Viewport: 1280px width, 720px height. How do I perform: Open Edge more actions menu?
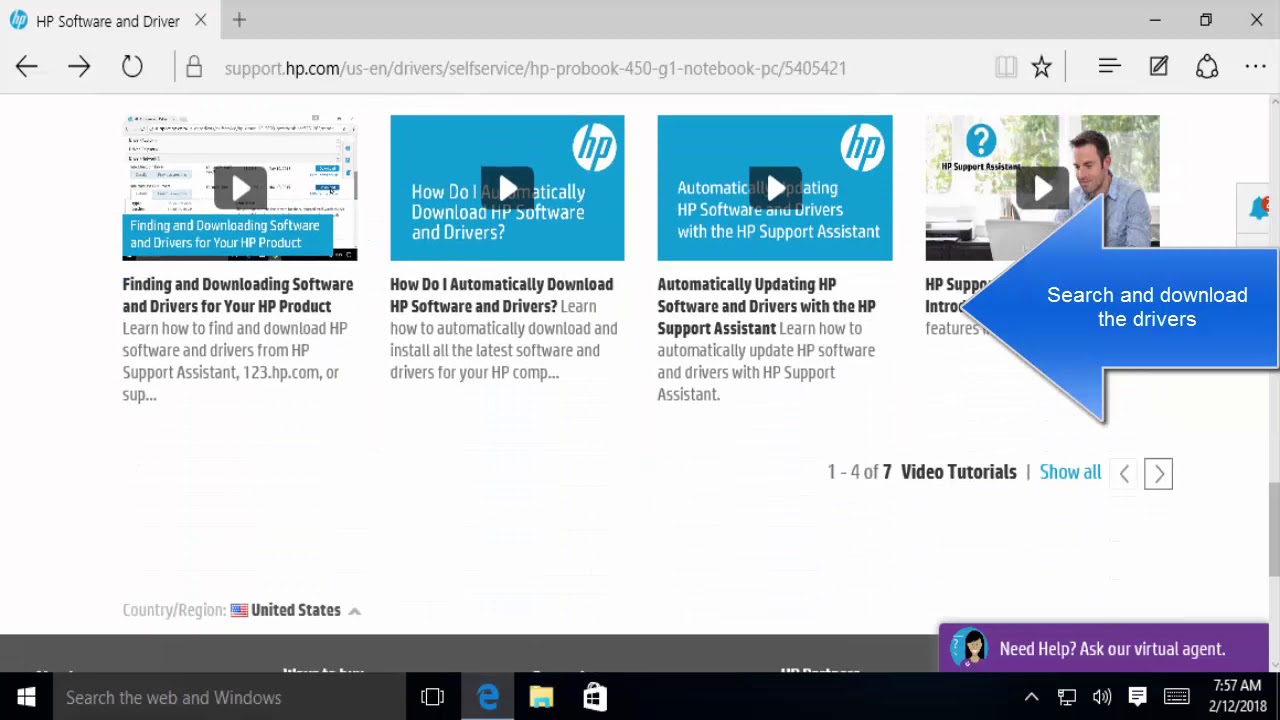[1256, 67]
